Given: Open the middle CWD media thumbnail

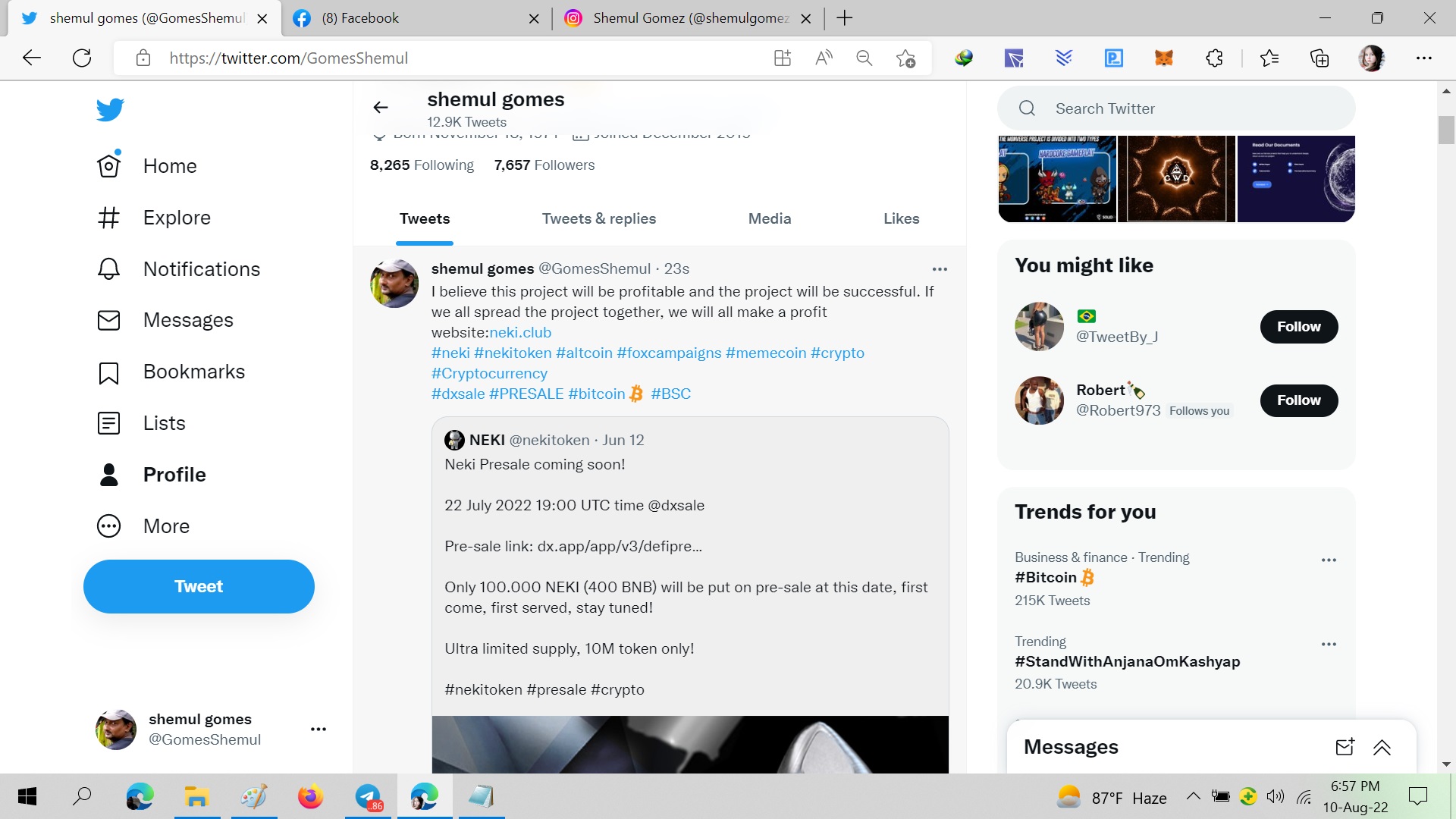Looking at the screenshot, I should (1176, 179).
